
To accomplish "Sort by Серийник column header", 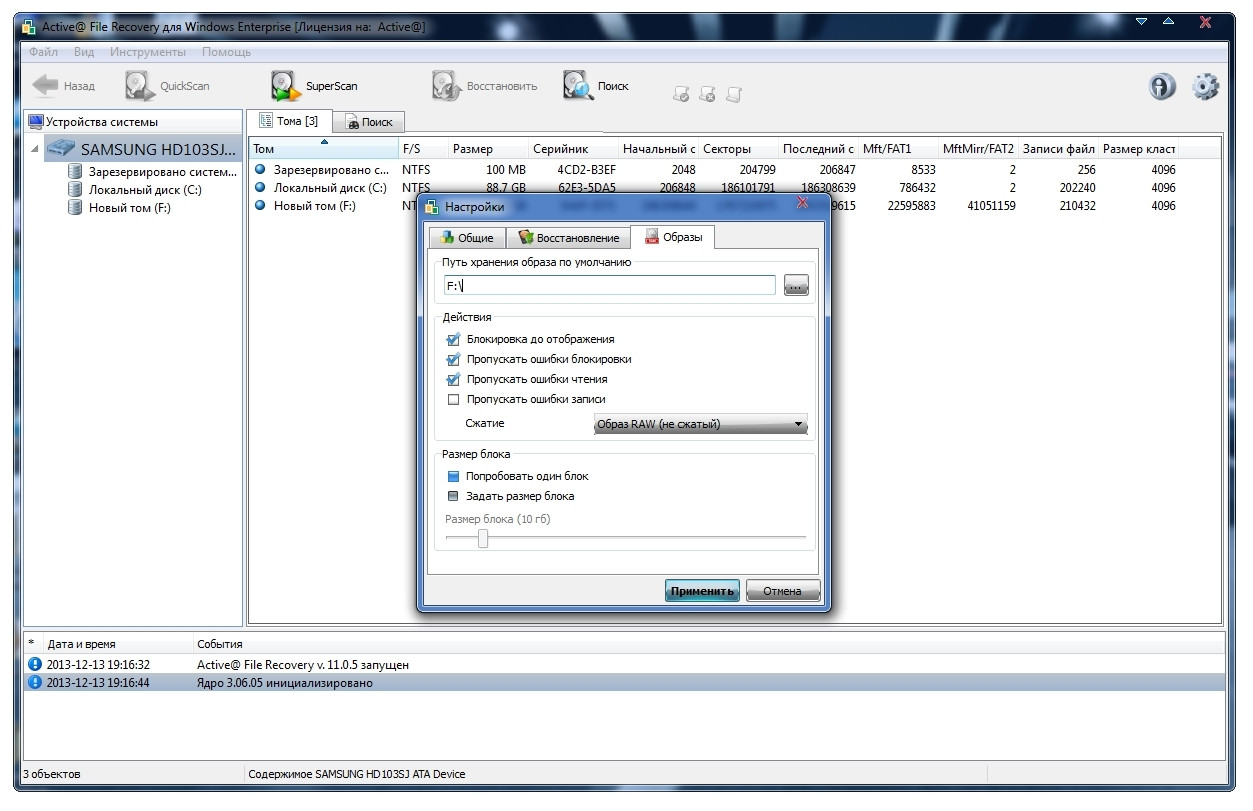I will point(573,148).
